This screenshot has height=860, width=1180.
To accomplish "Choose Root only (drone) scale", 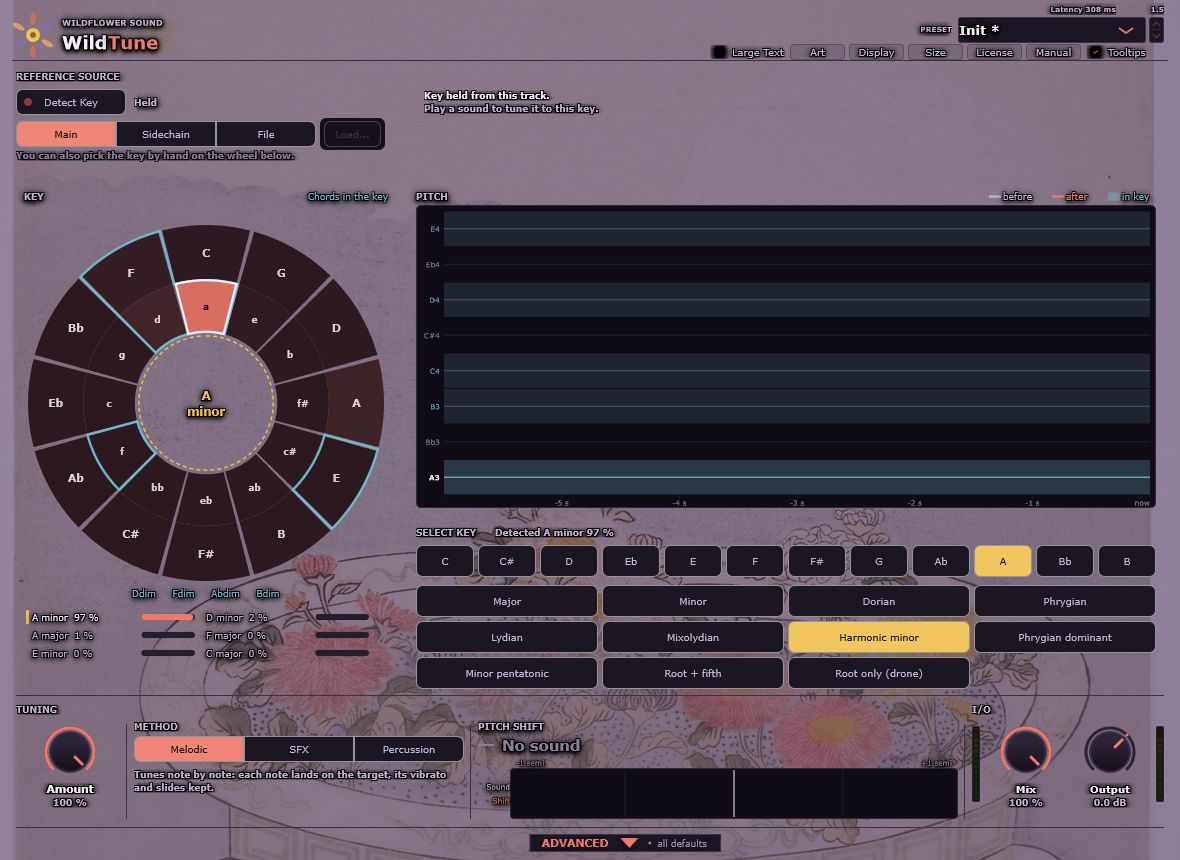I will [x=878, y=673].
